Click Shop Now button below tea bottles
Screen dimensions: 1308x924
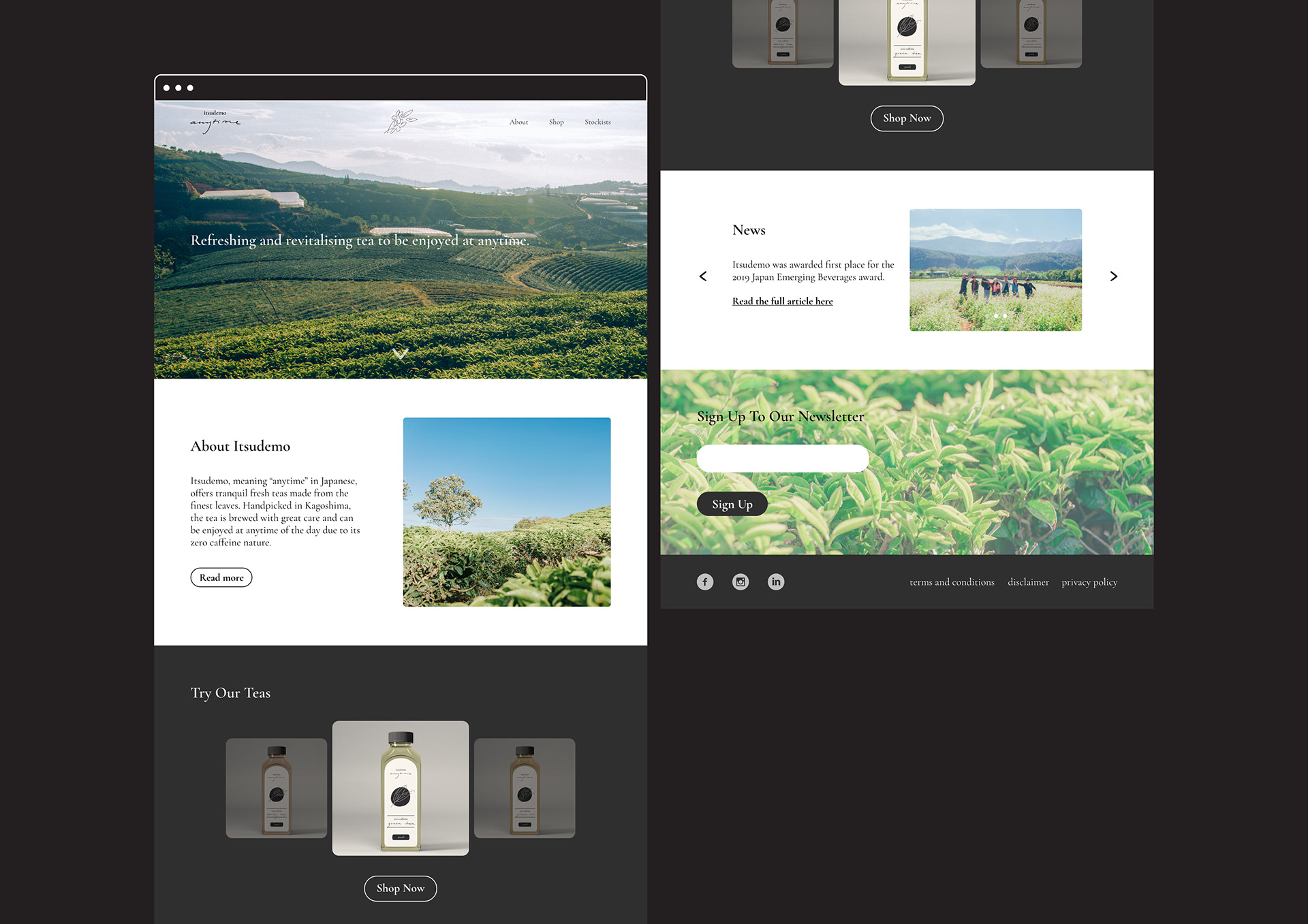pyautogui.click(x=401, y=888)
